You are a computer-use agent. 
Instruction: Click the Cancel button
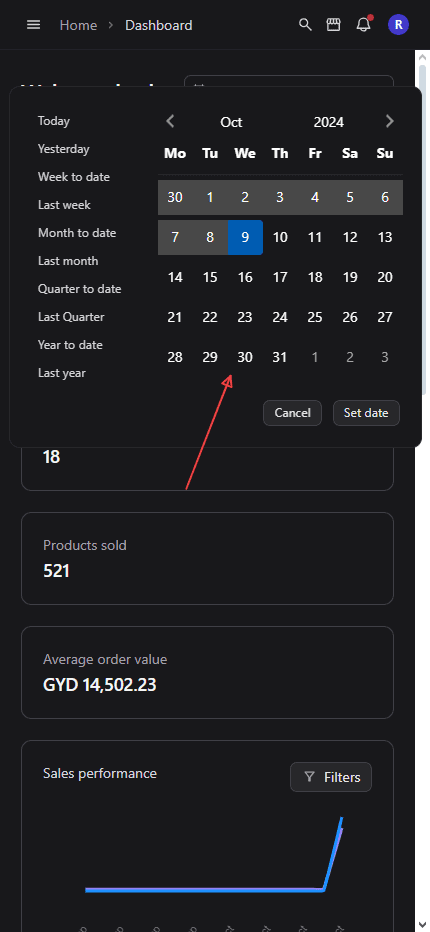coord(293,413)
